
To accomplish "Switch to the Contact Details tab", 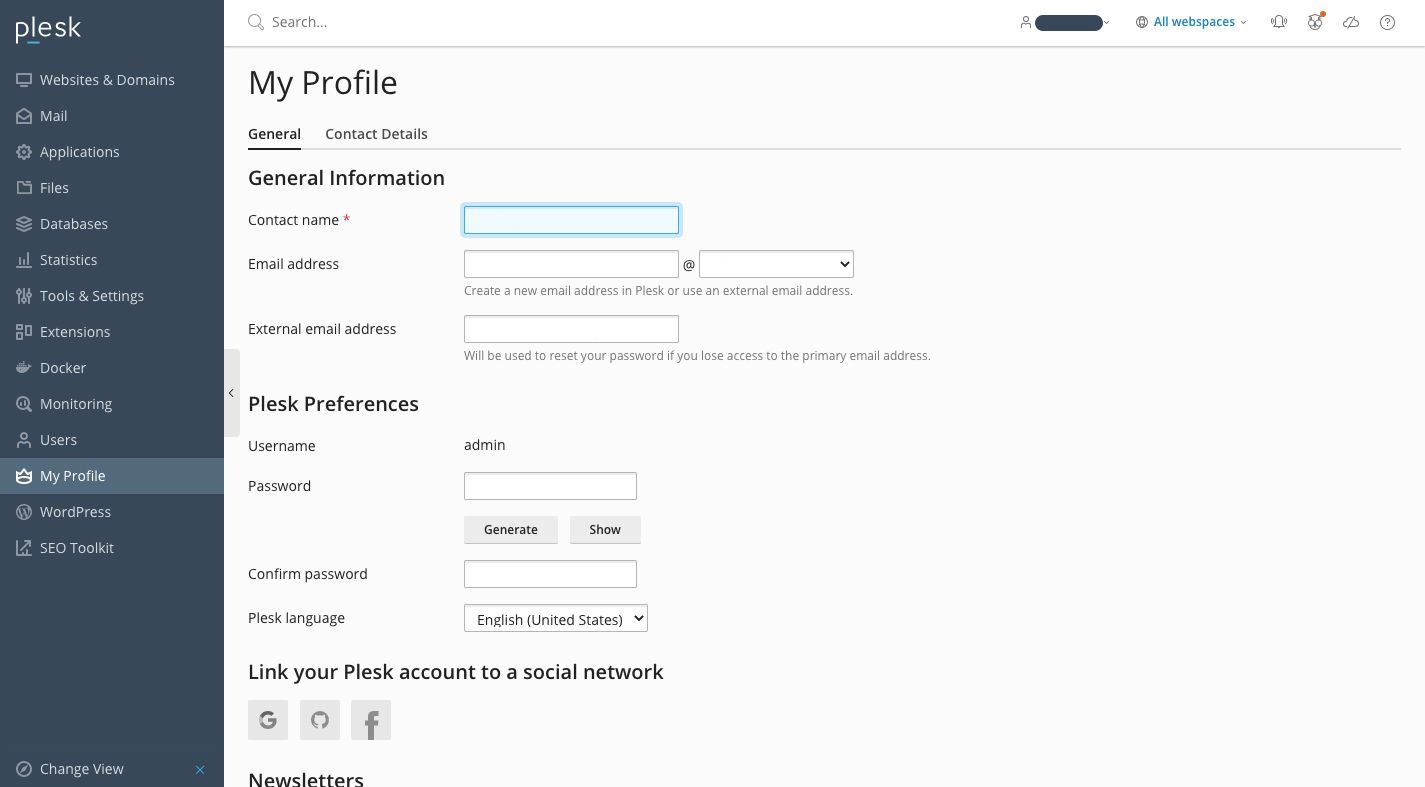I will pyautogui.click(x=376, y=134).
